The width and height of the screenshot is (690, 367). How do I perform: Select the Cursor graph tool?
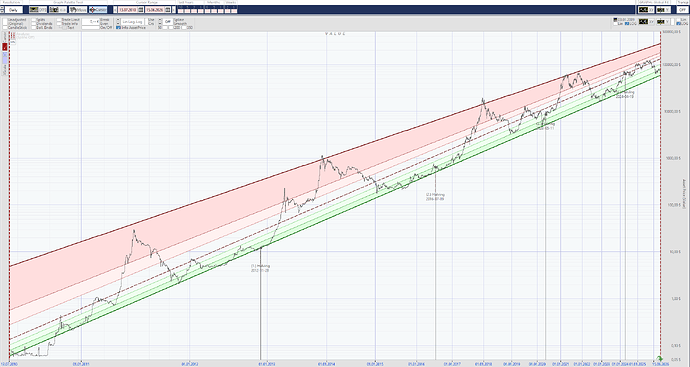click(98, 10)
